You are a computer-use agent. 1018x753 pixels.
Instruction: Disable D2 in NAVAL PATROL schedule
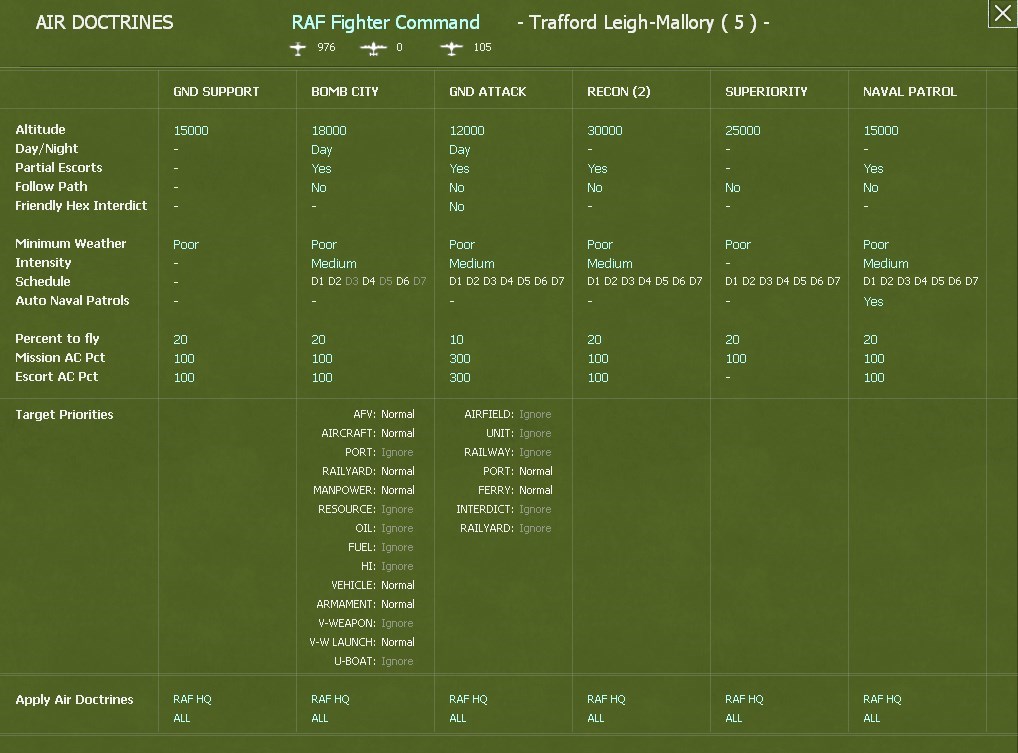887,282
